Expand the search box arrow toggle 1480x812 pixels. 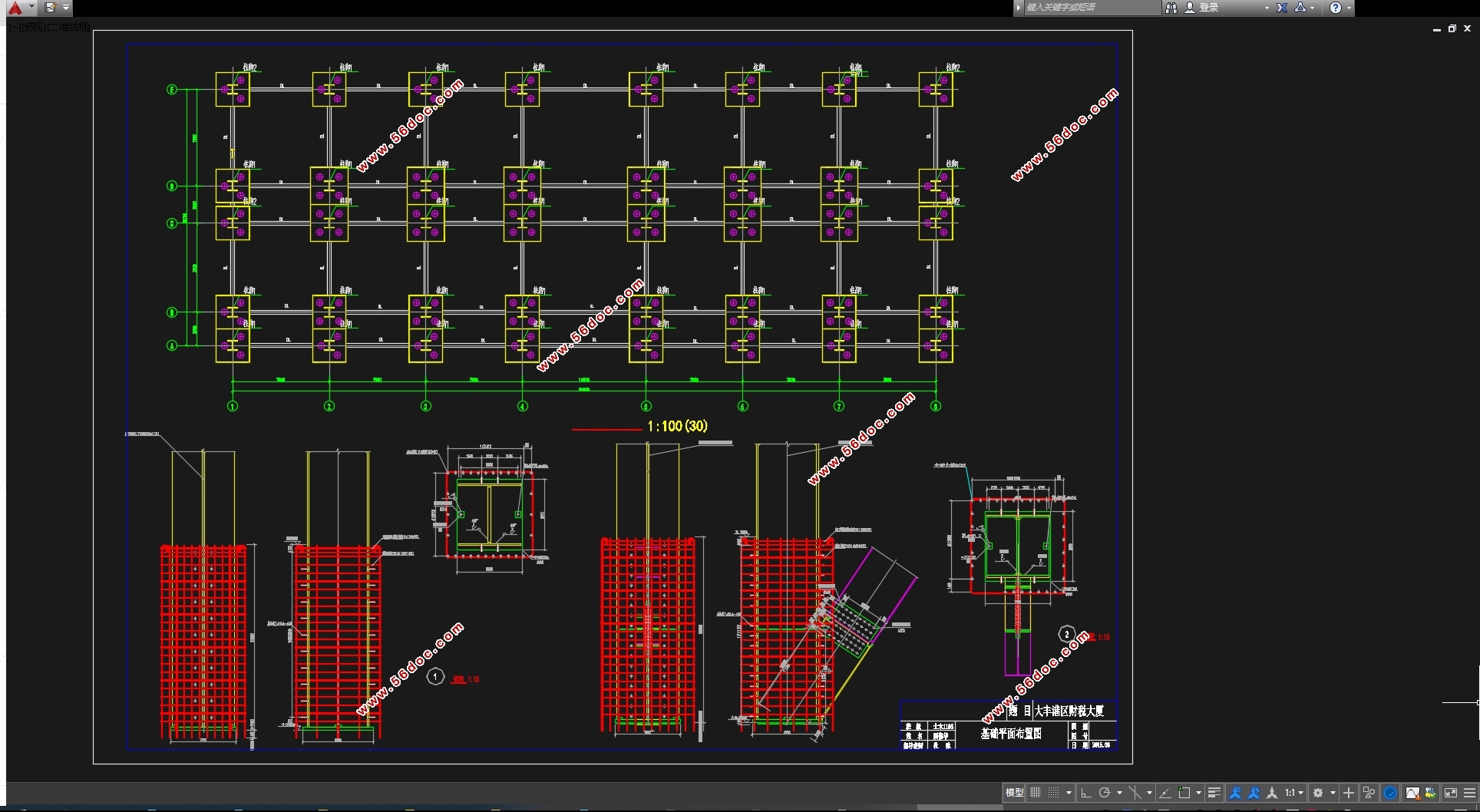point(1019,7)
